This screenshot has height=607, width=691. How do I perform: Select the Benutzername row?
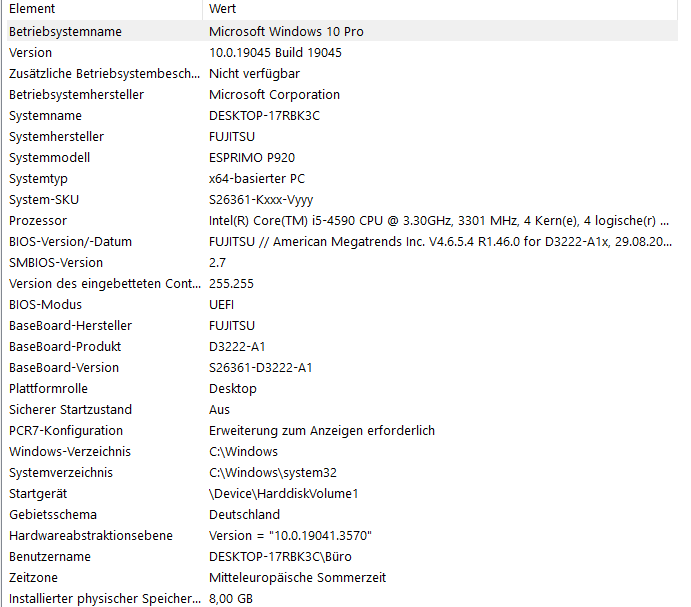coord(342,557)
